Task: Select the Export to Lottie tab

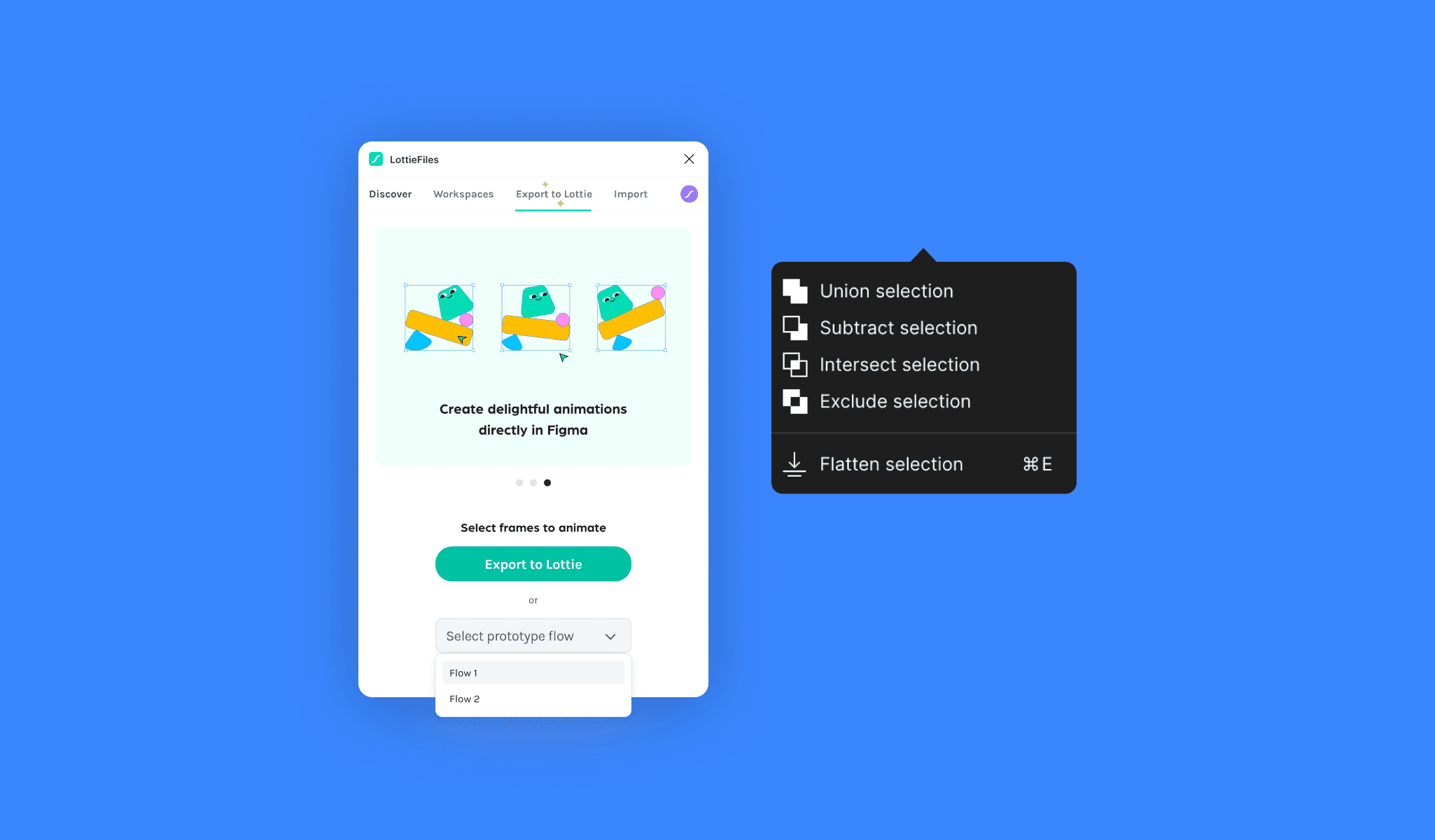Action: (x=553, y=194)
